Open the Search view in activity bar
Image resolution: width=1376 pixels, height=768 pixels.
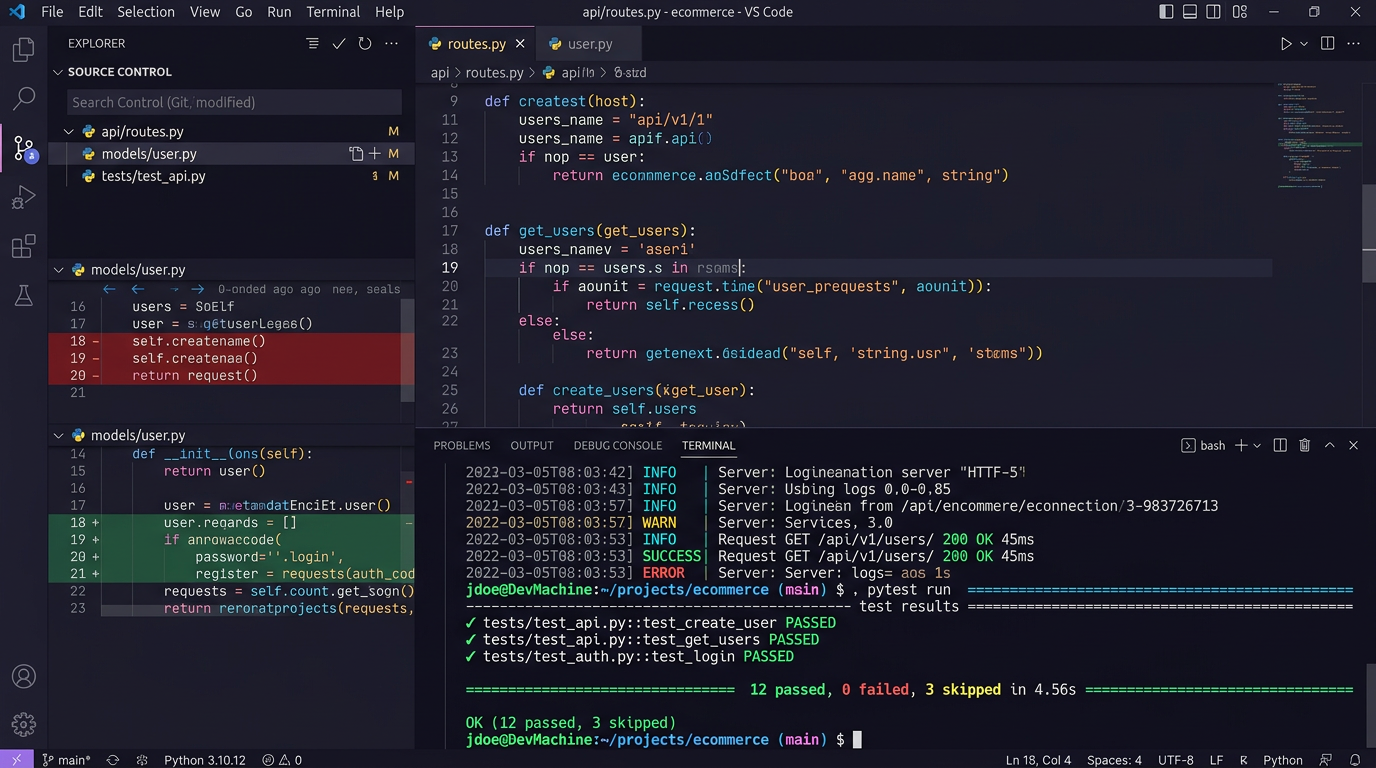[24, 99]
